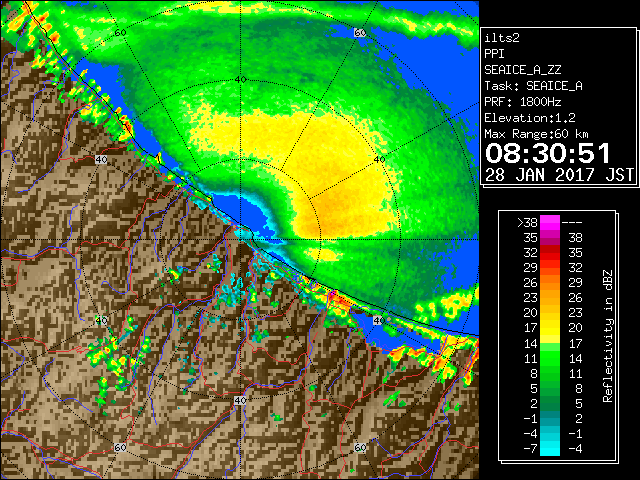Viewport: 640px width, 480px height.
Task: Click the green legend swatch beside left-column 8
Action: [x=550, y=373]
